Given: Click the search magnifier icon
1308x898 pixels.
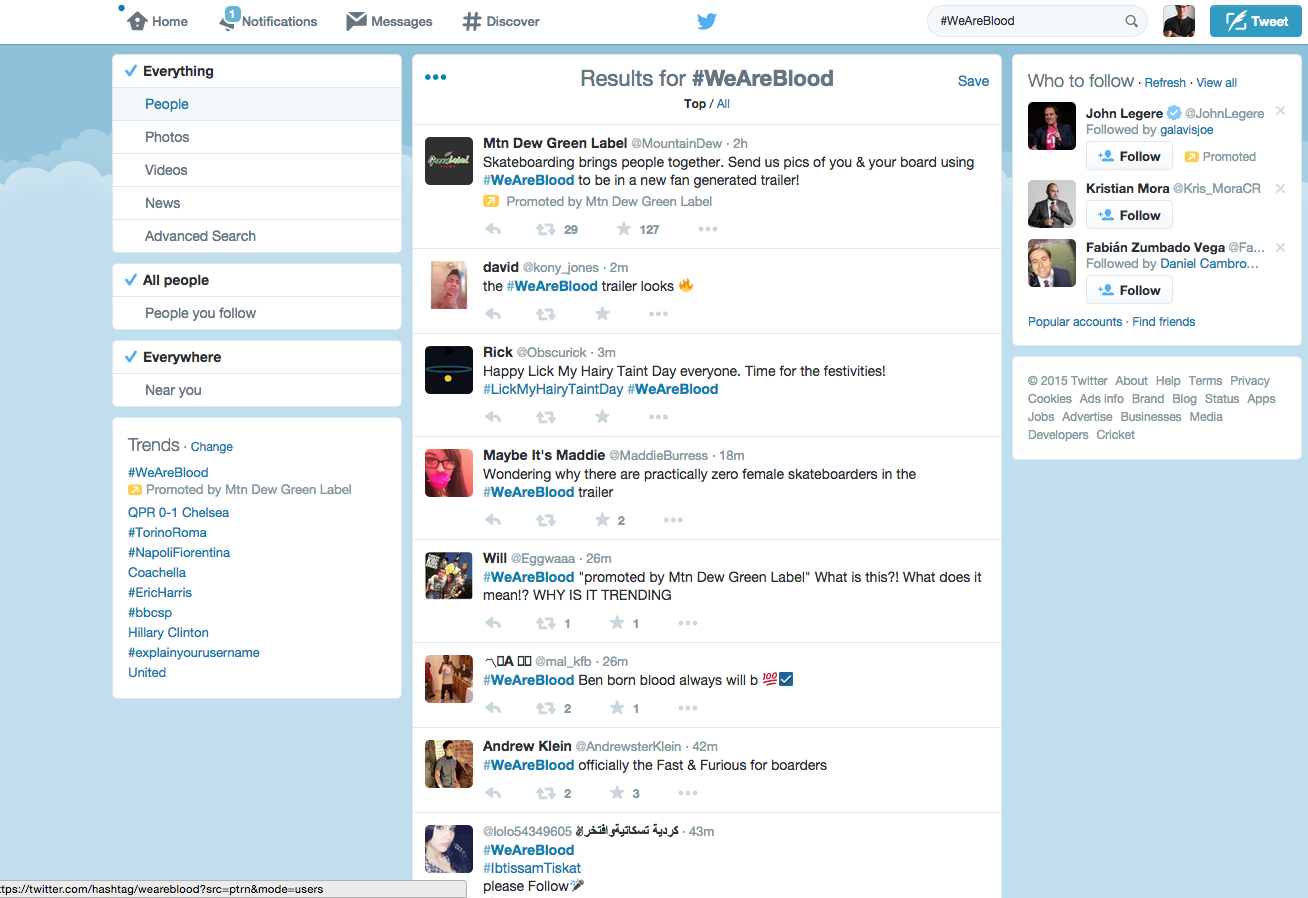Looking at the screenshot, I should click(x=1132, y=21).
